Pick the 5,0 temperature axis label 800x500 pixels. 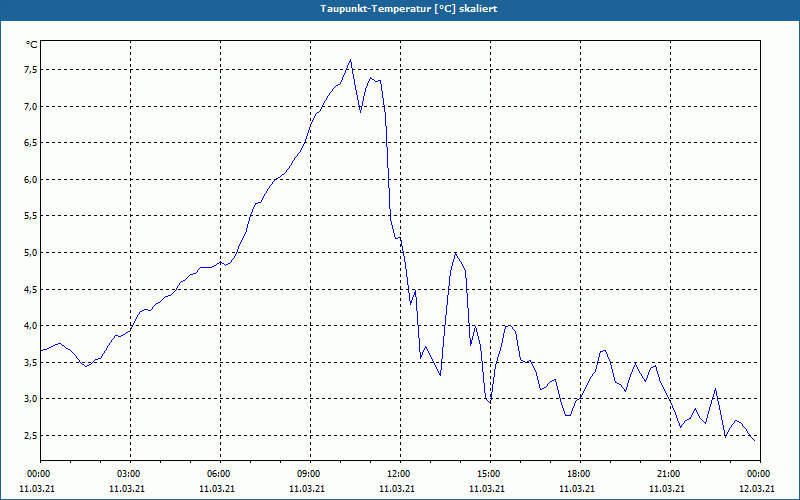pyautogui.click(x=31, y=253)
